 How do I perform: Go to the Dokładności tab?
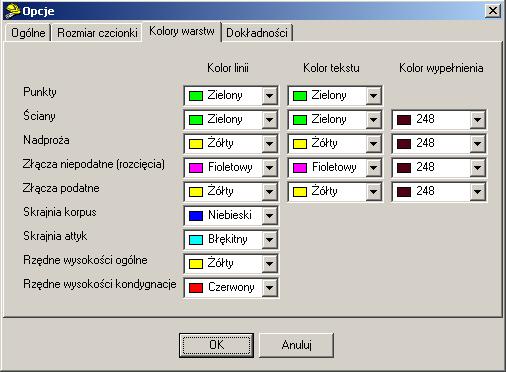(257, 33)
